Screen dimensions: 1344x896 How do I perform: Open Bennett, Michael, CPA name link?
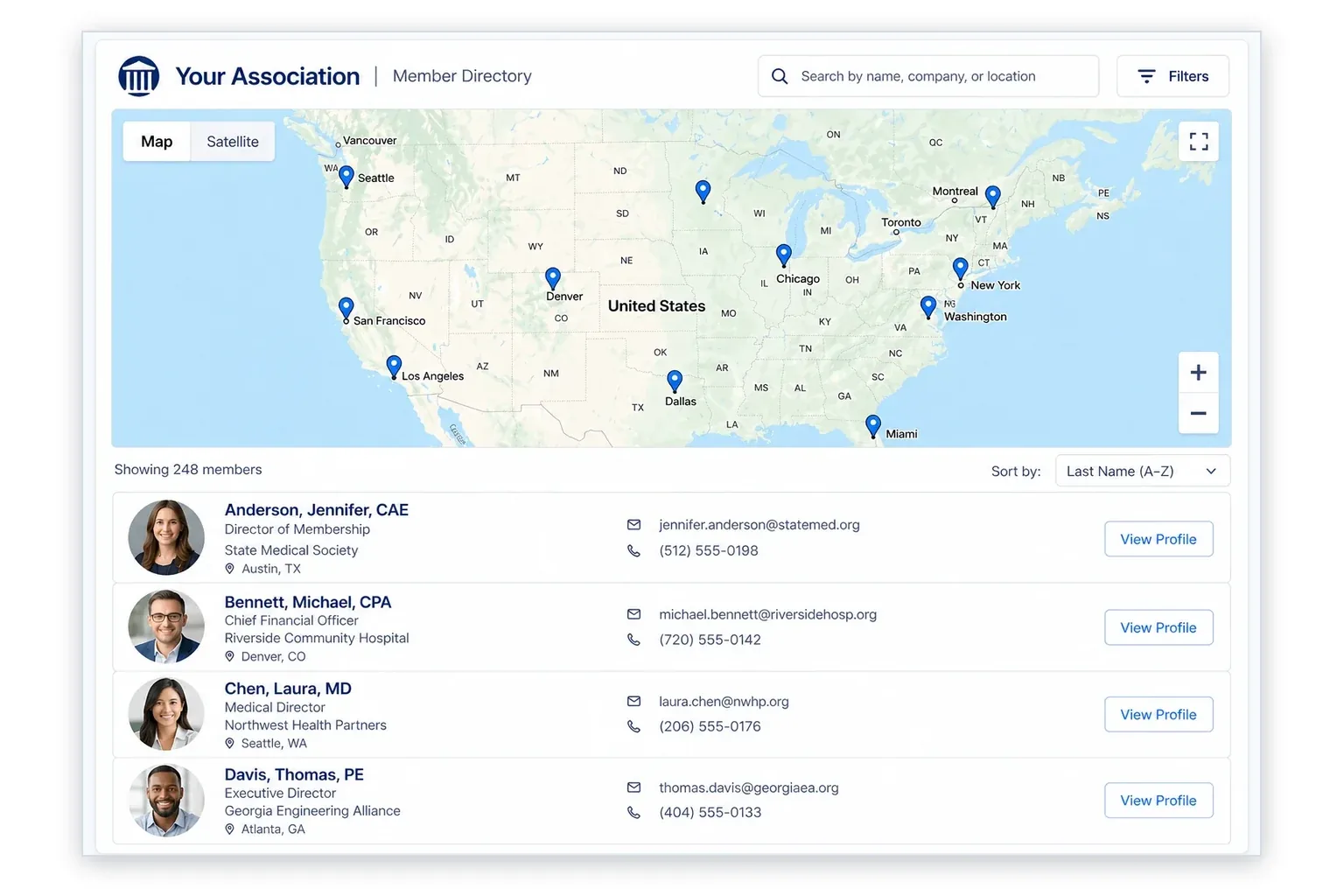pyautogui.click(x=308, y=602)
